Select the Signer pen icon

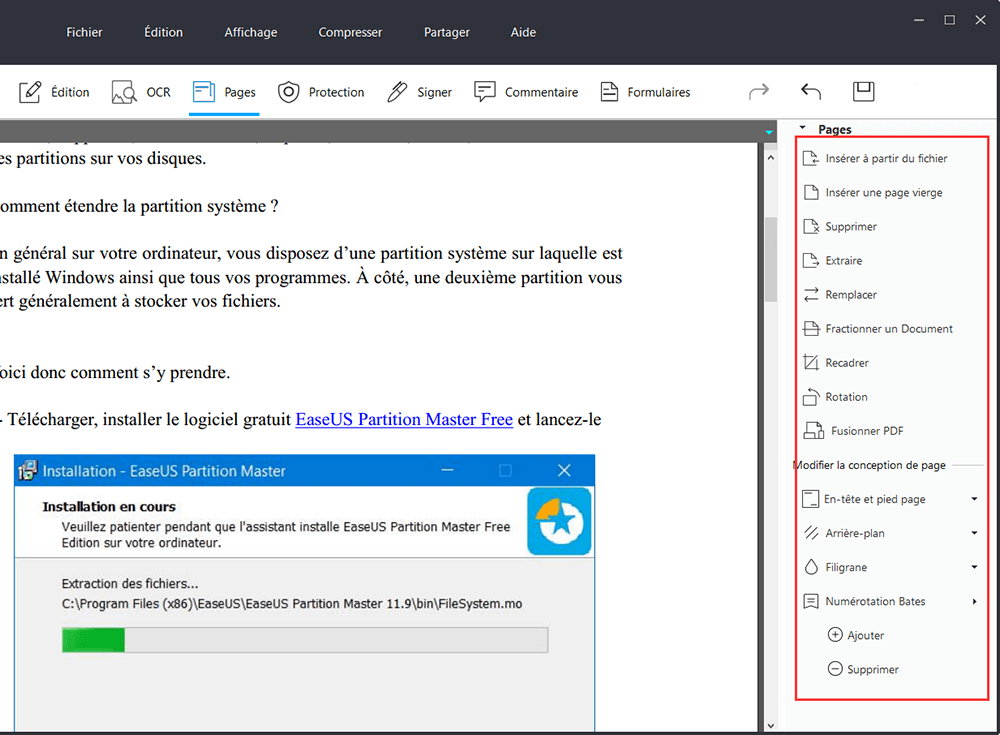[x=397, y=92]
